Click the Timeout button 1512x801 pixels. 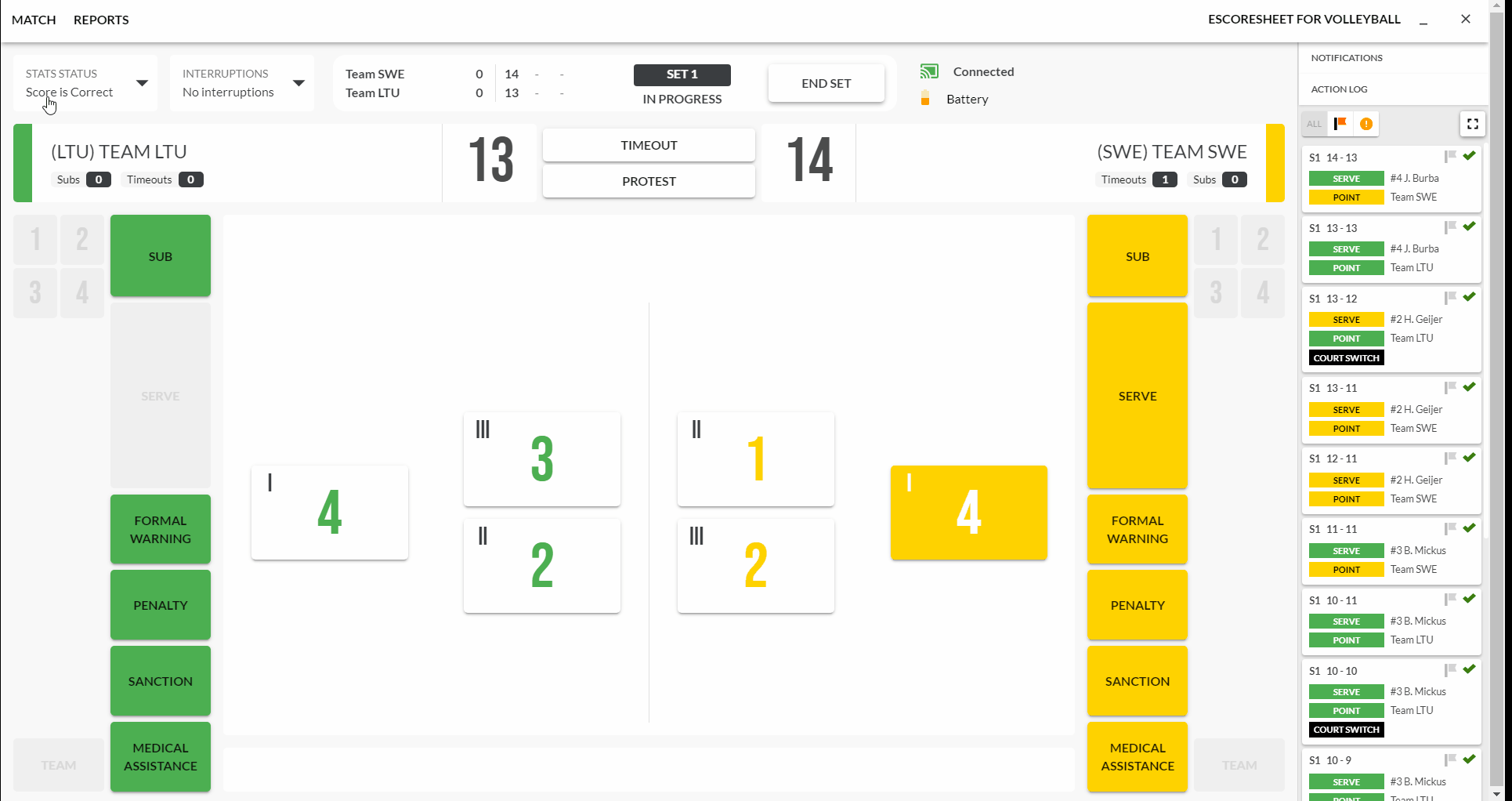pyautogui.click(x=649, y=145)
